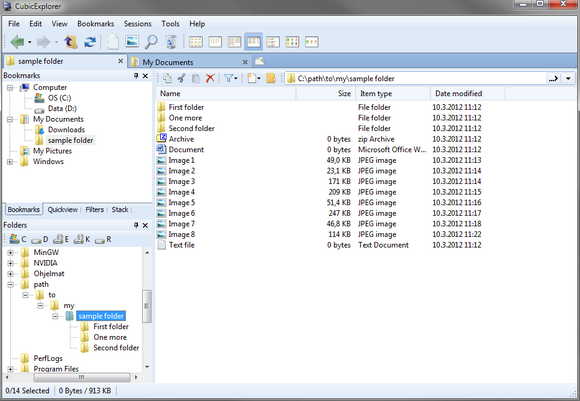Go up one folder level
Image resolution: width=580 pixels, height=401 pixels.
point(70,42)
